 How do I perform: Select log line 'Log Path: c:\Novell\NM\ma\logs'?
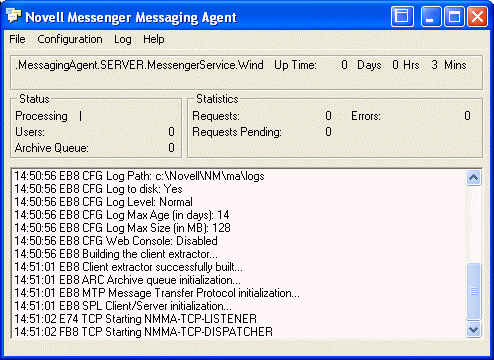pos(139,176)
